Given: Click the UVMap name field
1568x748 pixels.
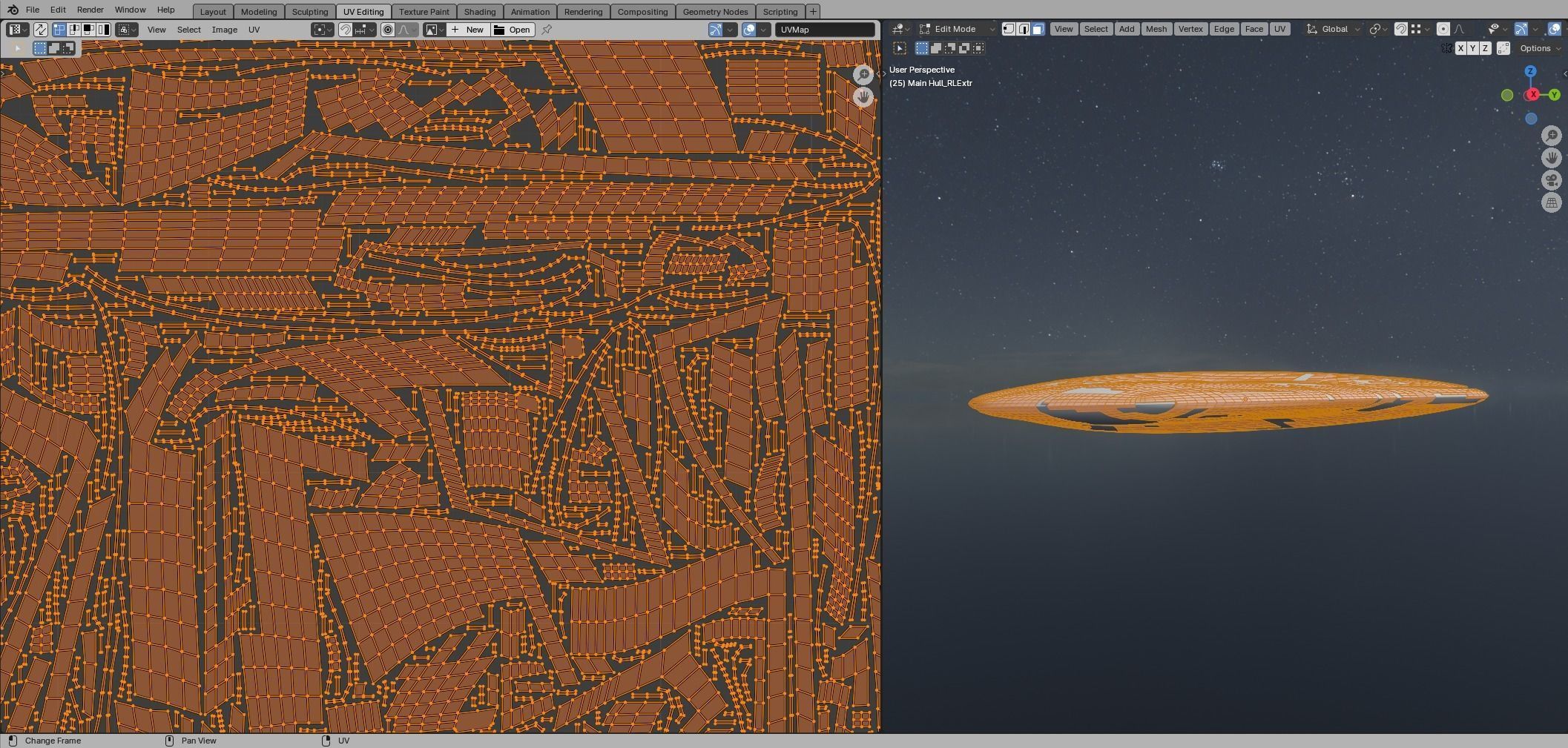Looking at the screenshot, I should tap(825, 30).
